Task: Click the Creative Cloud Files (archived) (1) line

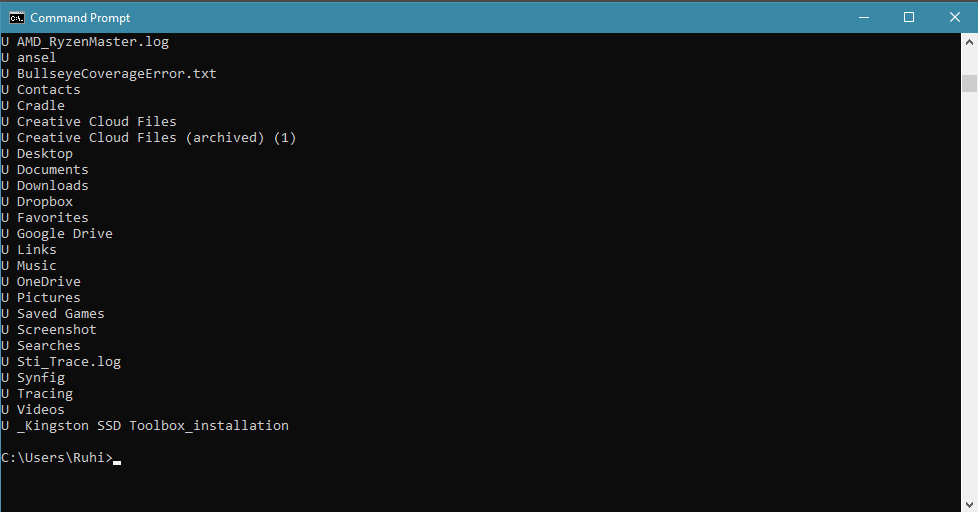Action: [x=149, y=137]
